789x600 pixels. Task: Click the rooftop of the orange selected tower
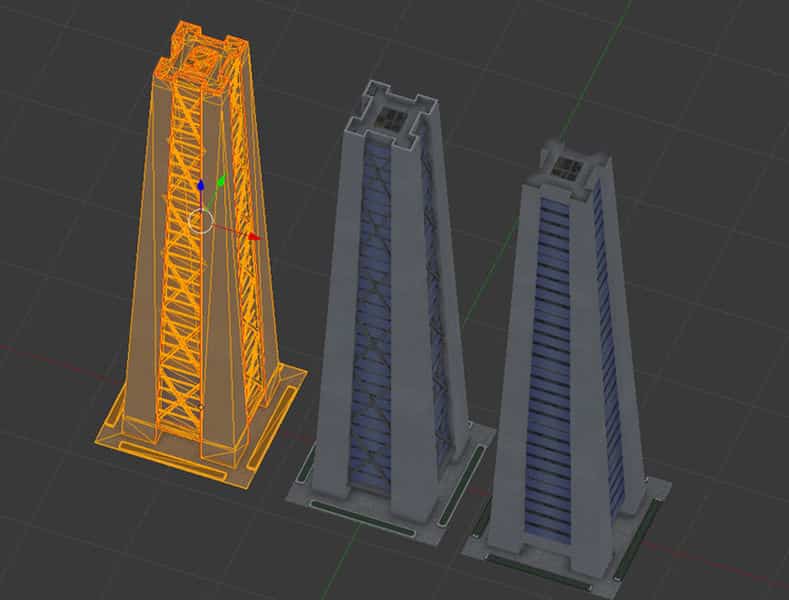pos(205,50)
